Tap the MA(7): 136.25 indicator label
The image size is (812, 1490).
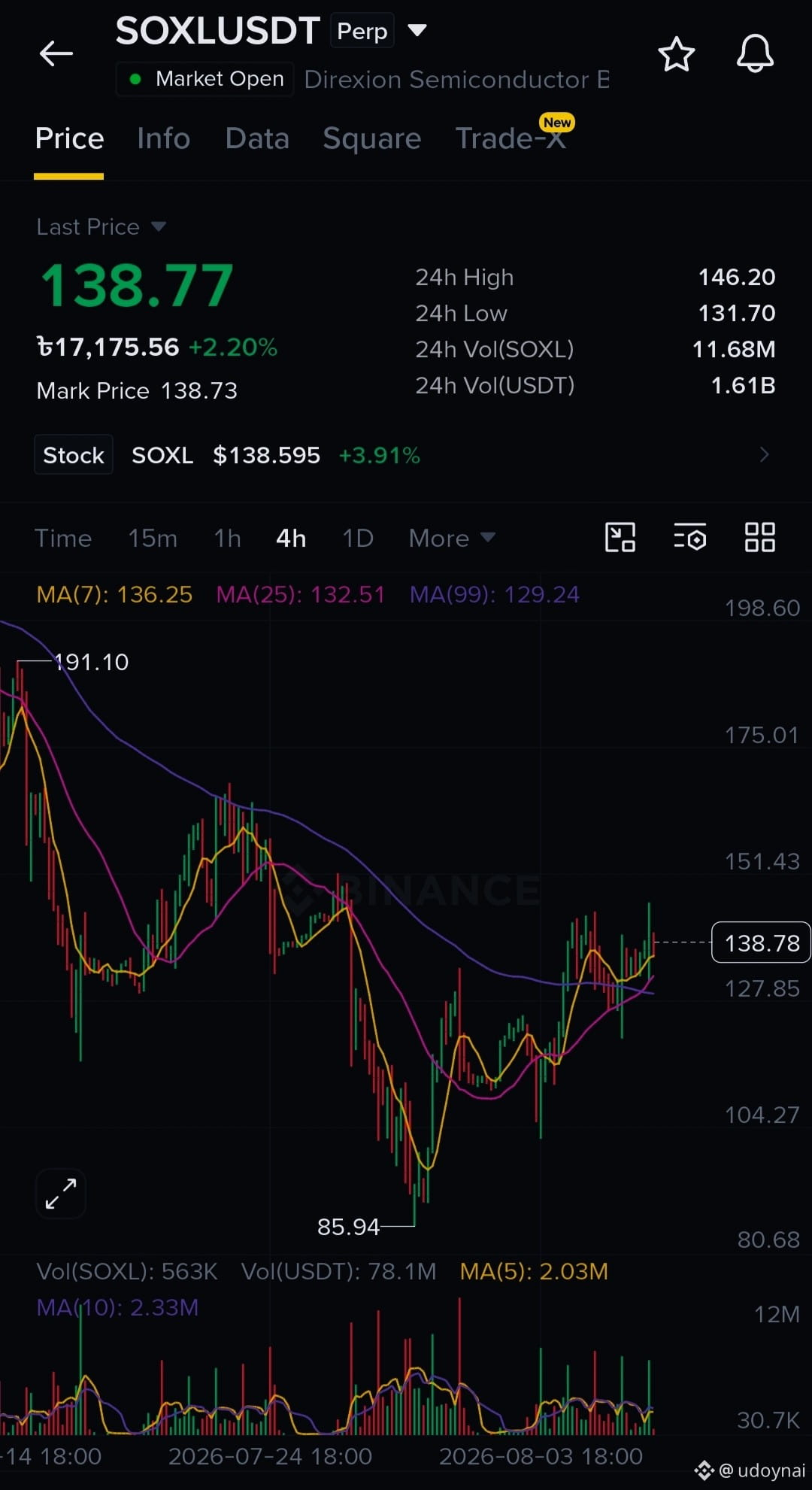click(114, 594)
